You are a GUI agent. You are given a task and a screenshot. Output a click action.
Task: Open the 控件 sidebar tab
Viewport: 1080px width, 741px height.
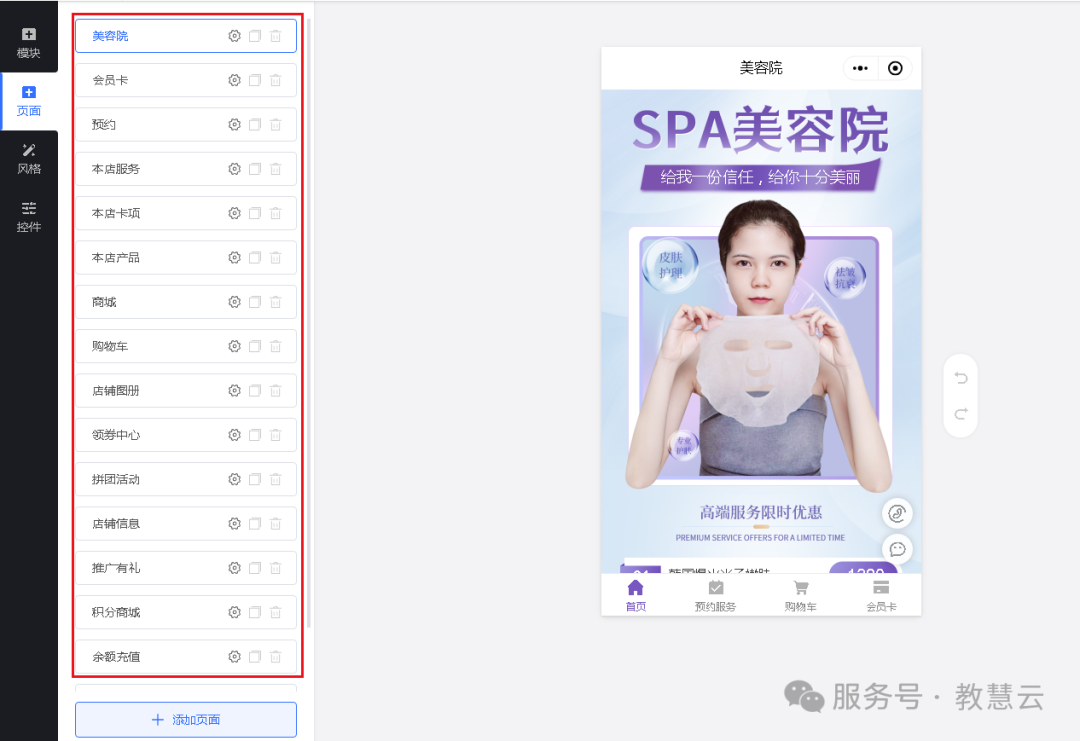[x=29, y=217]
